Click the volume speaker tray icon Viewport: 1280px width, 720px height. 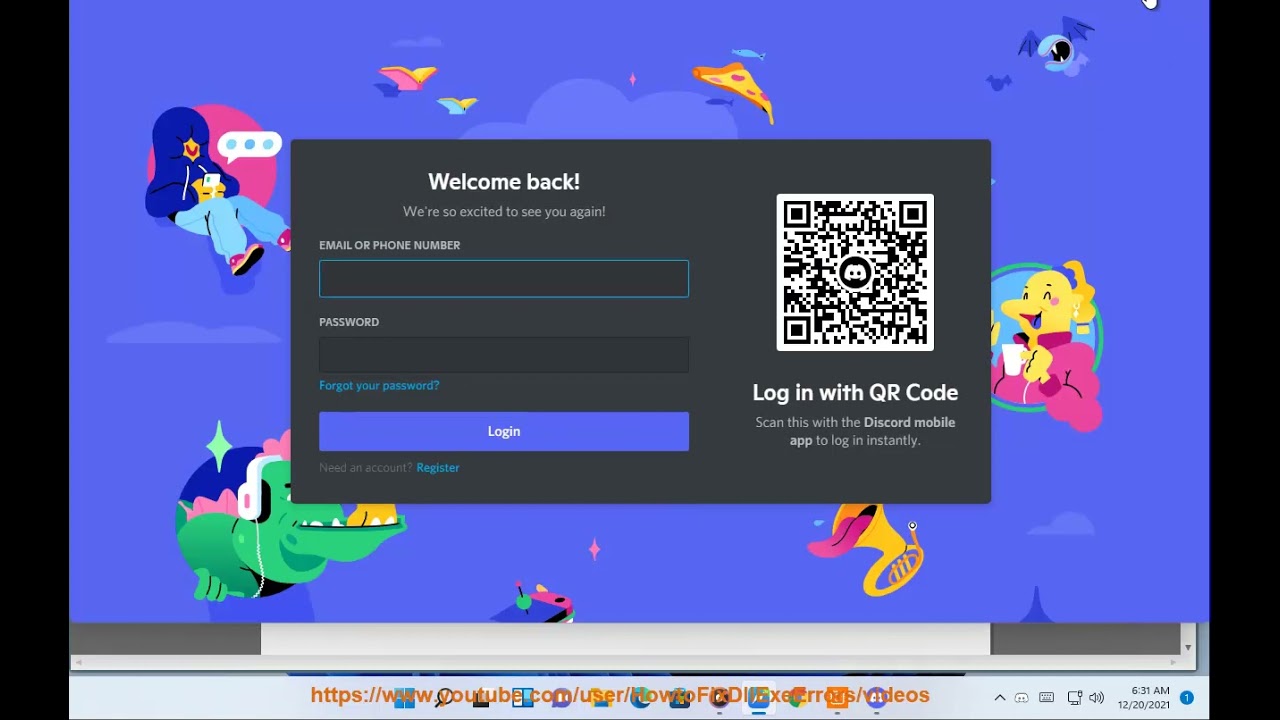[1096, 698]
